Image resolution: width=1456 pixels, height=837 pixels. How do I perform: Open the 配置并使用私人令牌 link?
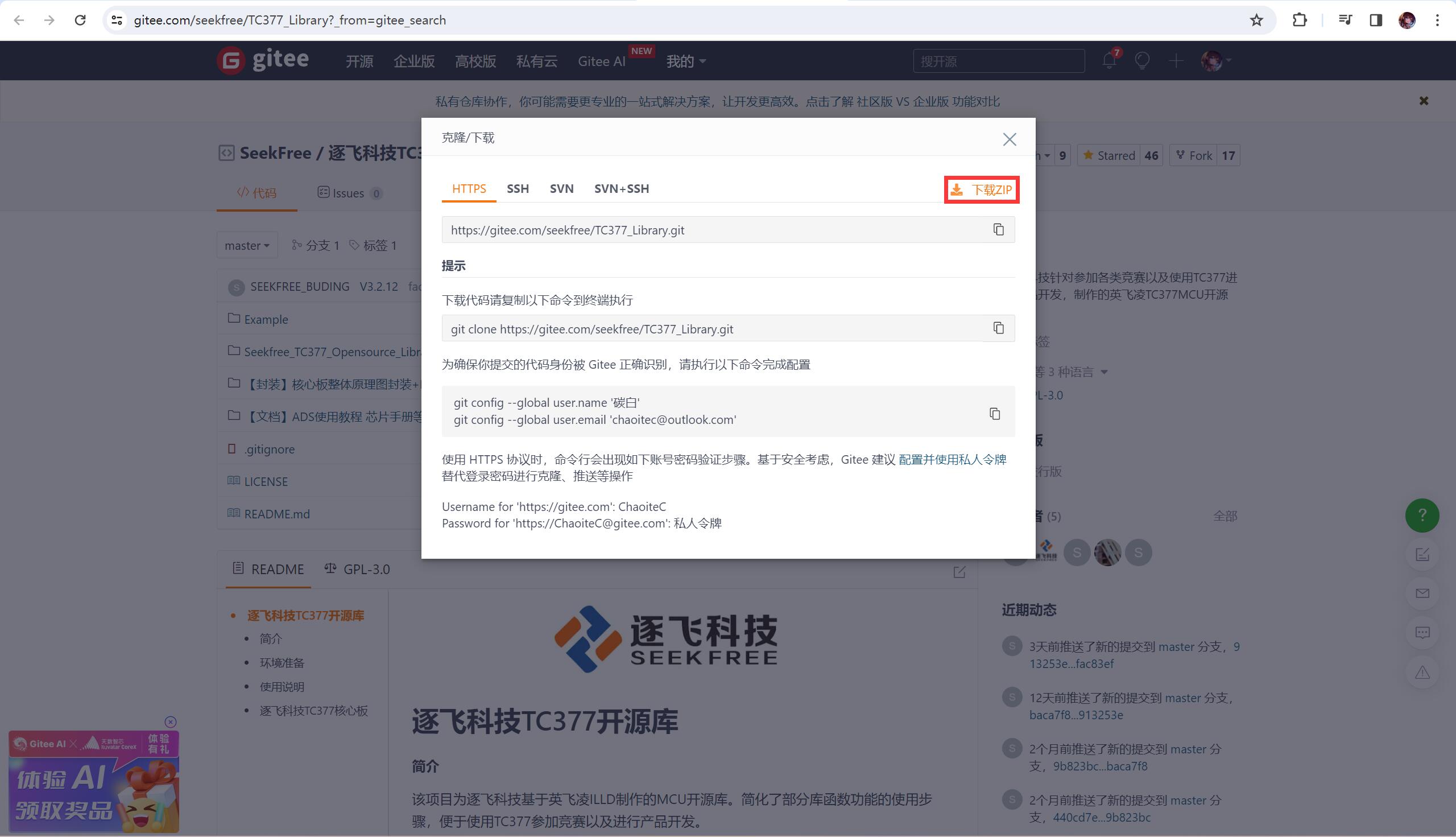953,459
